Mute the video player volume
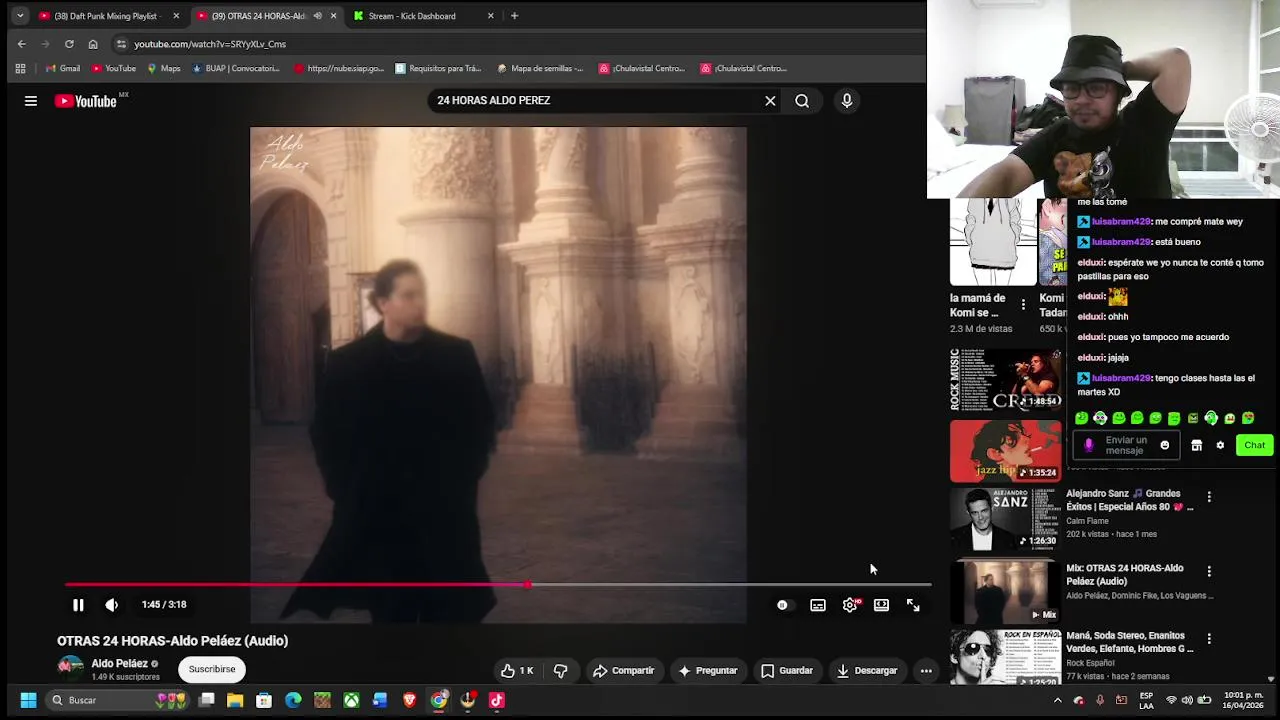1280x720 pixels. click(x=111, y=604)
